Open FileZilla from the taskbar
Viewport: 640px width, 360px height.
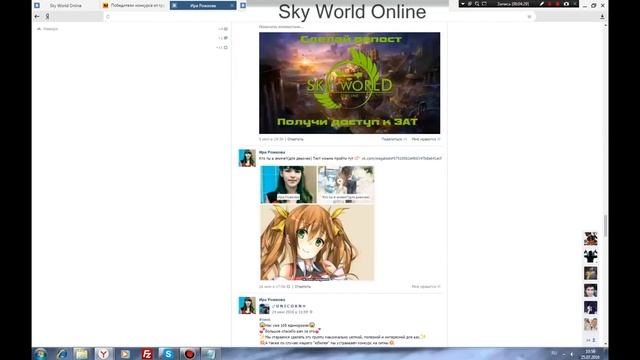[147, 354]
